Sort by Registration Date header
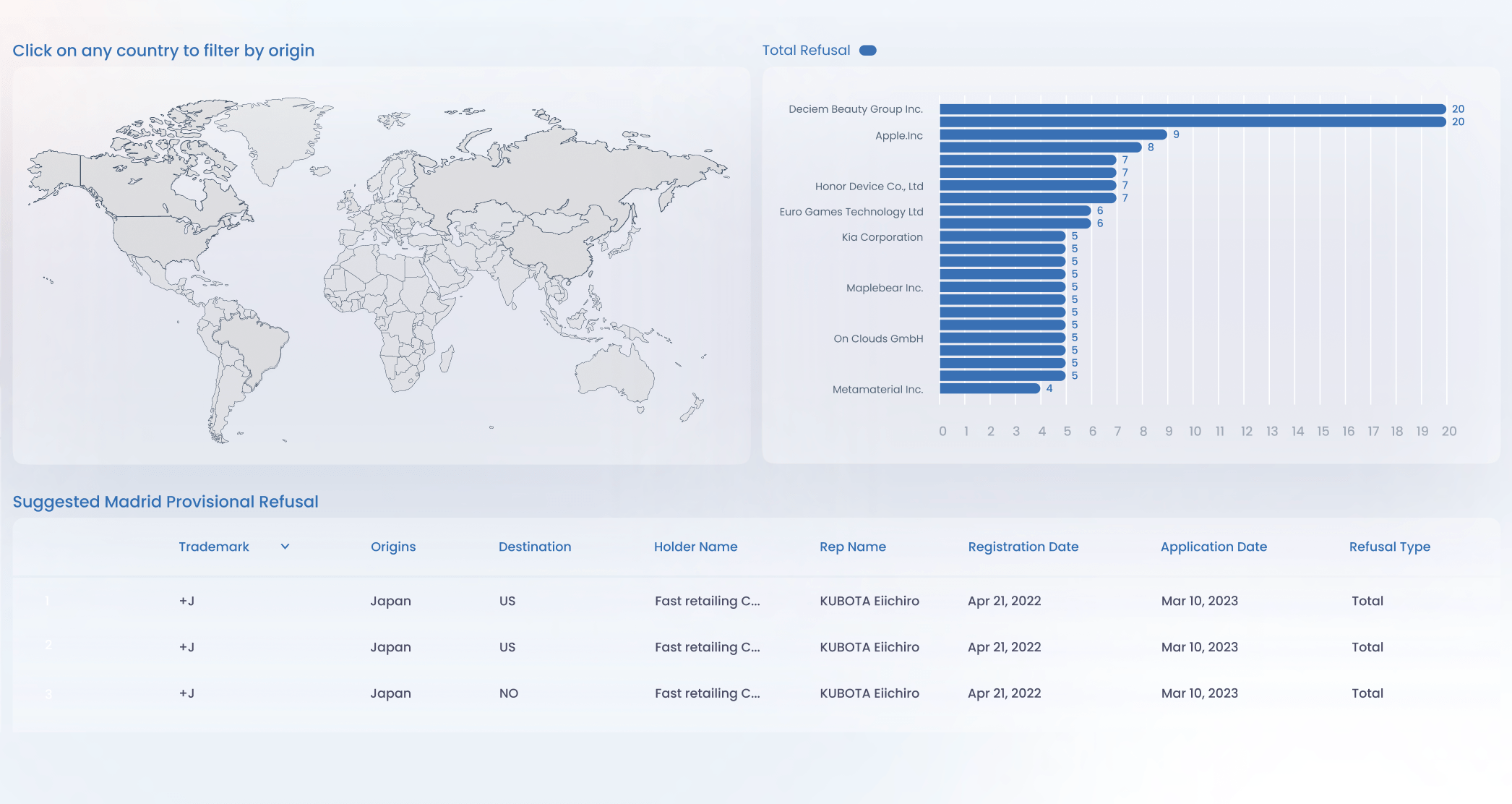 (x=1023, y=547)
